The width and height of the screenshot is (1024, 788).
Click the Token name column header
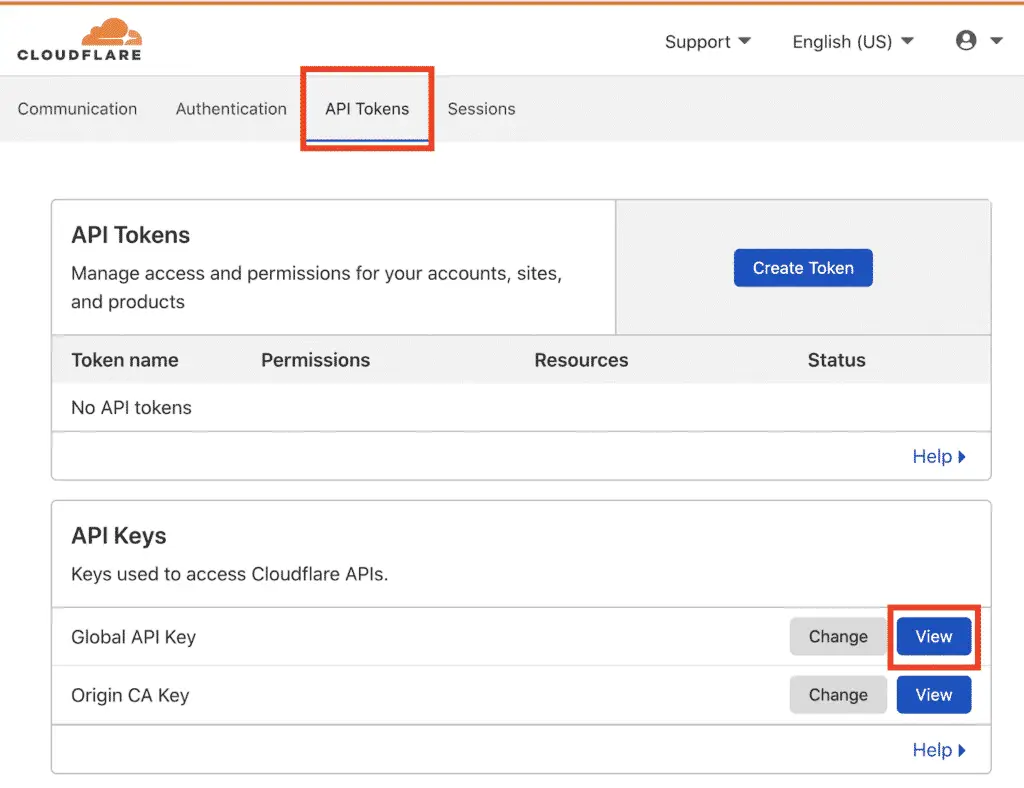125,360
